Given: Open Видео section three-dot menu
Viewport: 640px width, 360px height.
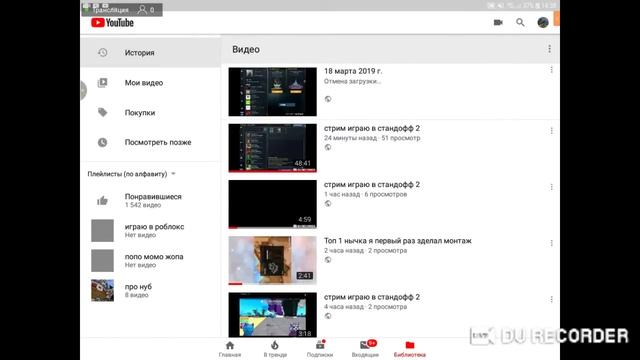Looking at the screenshot, I should (549, 49).
